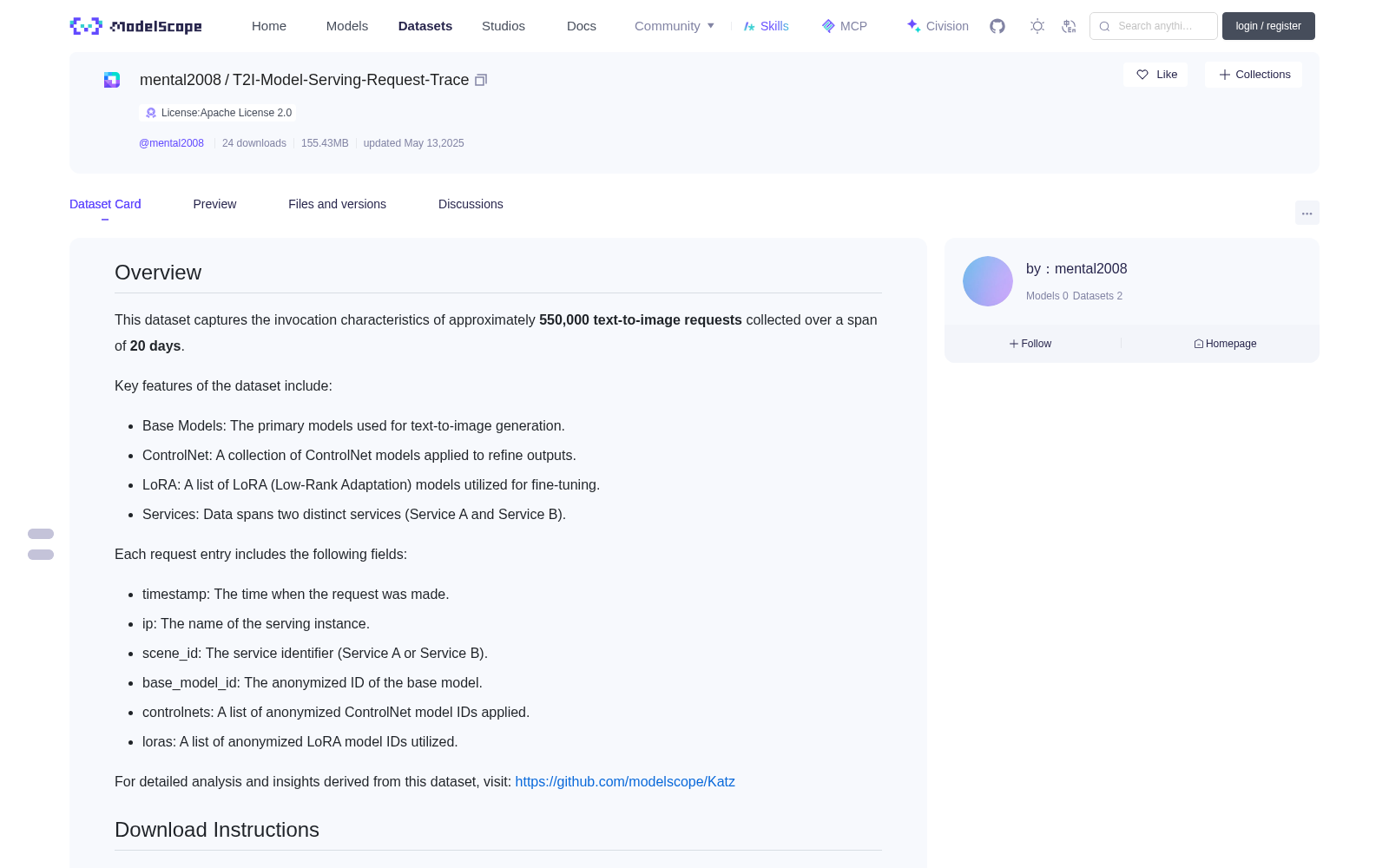Image resolution: width=1389 pixels, height=868 pixels.
Task: Select the Dataset Card tab
Action: click(x=105, y=204)
